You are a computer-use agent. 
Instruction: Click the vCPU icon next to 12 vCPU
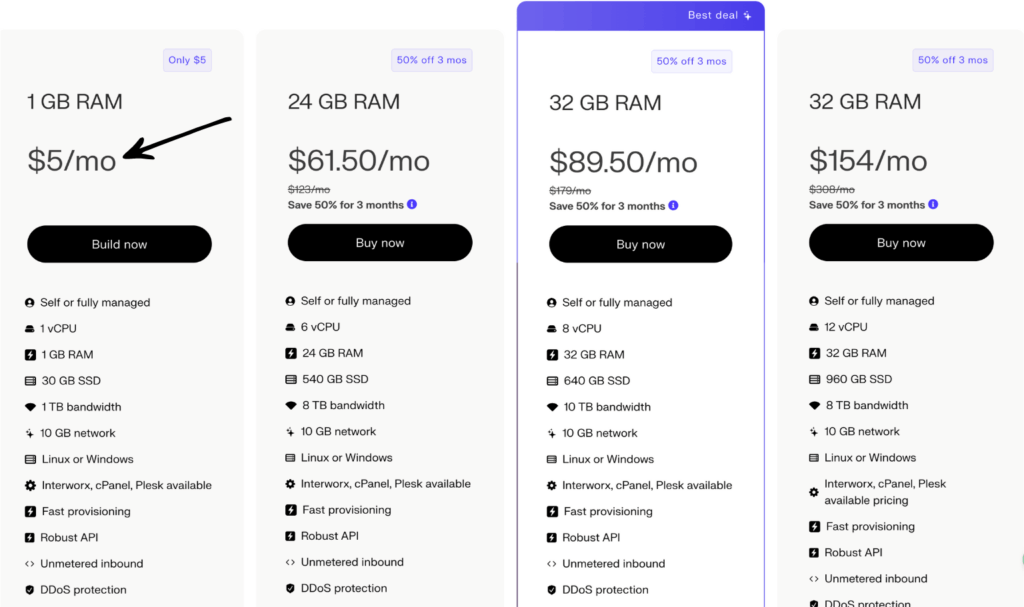coord(815,327)
